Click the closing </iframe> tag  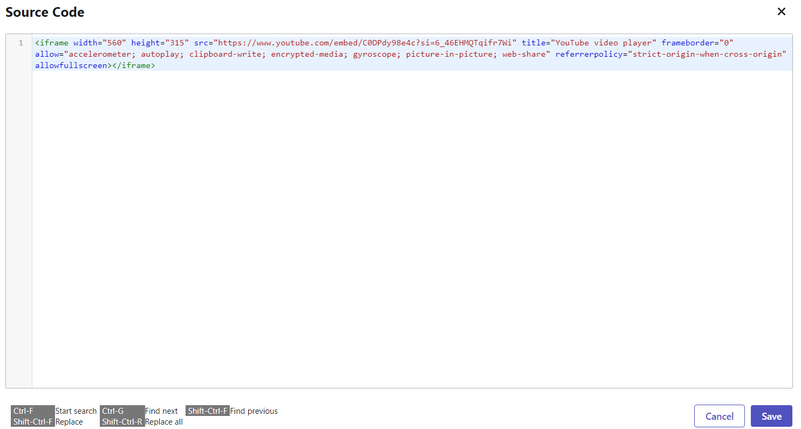[x=133, y=65]
